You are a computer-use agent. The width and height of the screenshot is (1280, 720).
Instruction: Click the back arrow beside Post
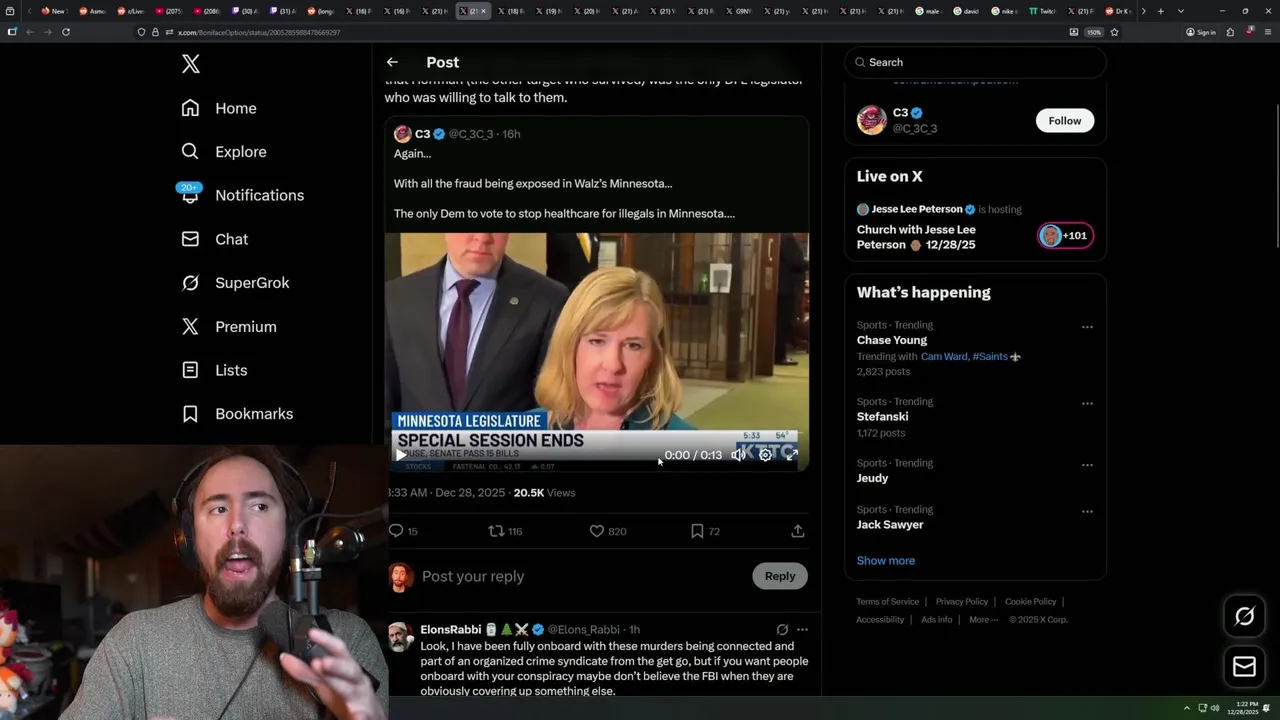(392, 62)
